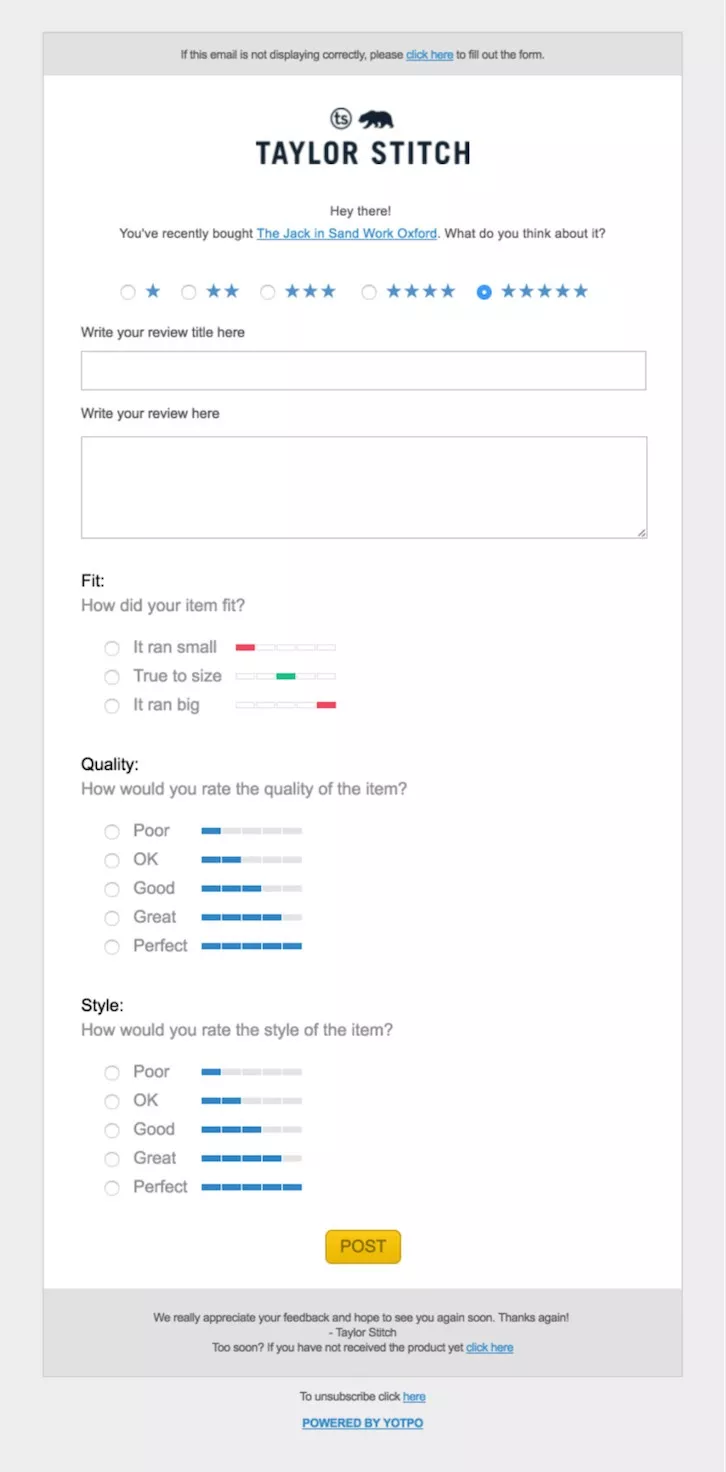
Task: Choose "It ran small" fit option
Action: pyautogui.click(x=112, y=648)
